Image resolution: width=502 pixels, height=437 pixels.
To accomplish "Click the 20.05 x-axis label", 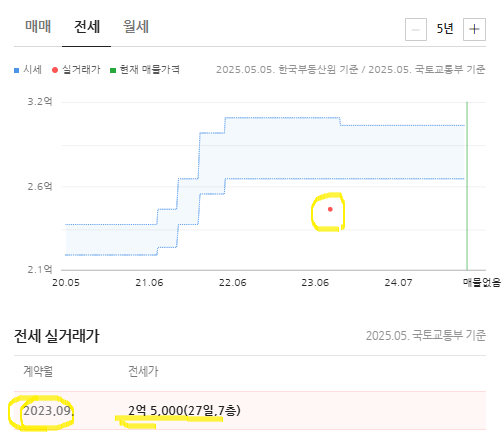I will click(x=66, y=283).
